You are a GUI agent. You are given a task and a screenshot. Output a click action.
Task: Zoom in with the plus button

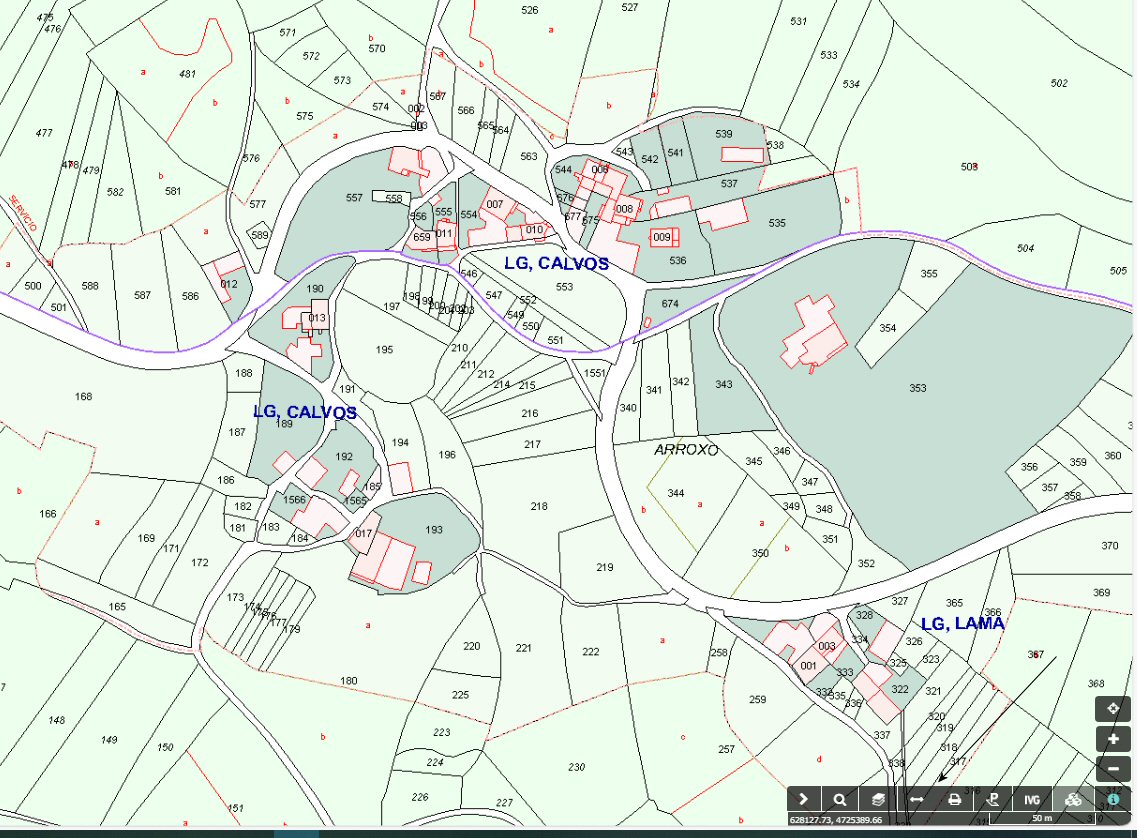click(x=1113, y=739)
